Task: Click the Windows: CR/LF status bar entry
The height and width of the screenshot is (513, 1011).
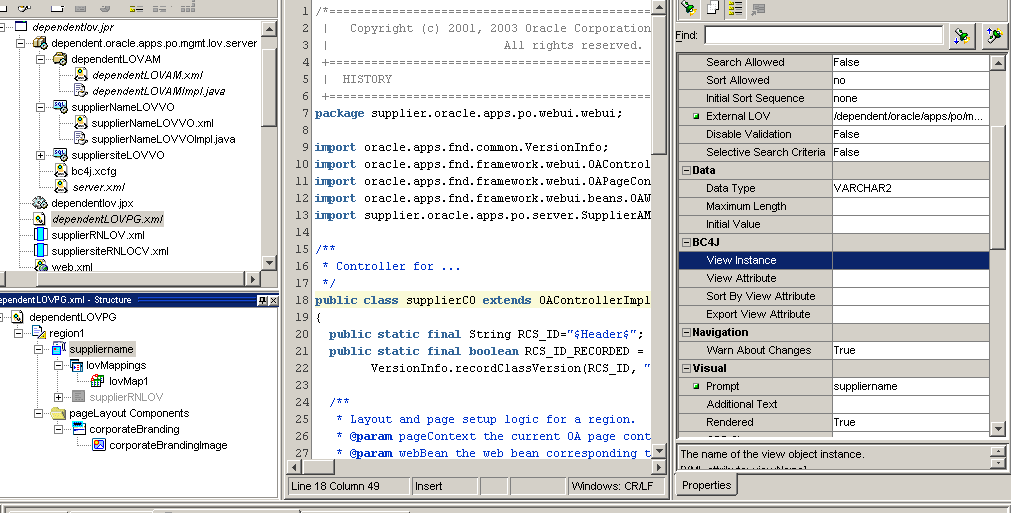Action: pyautogui.click(x=616, y=486)
